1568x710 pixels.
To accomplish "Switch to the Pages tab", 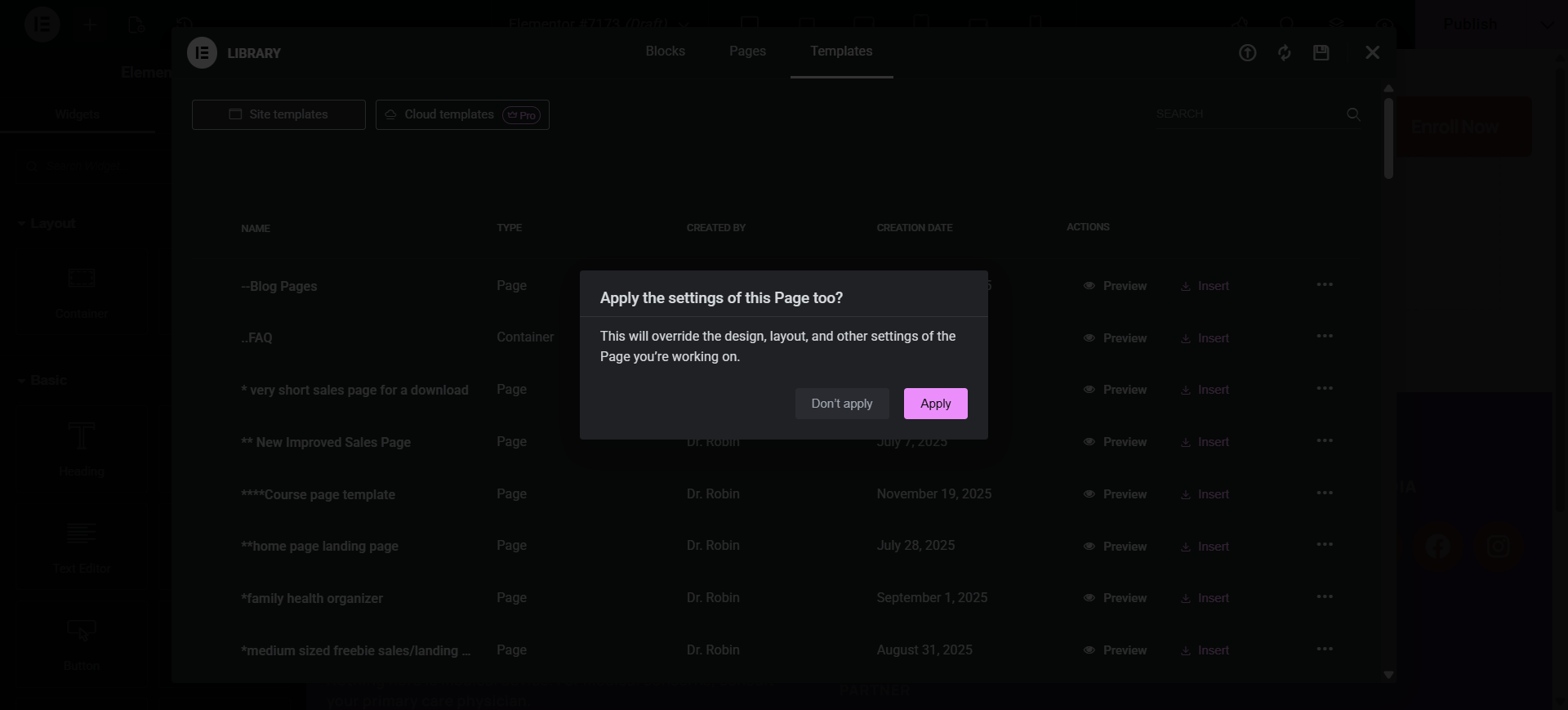I will pos(747,51).
